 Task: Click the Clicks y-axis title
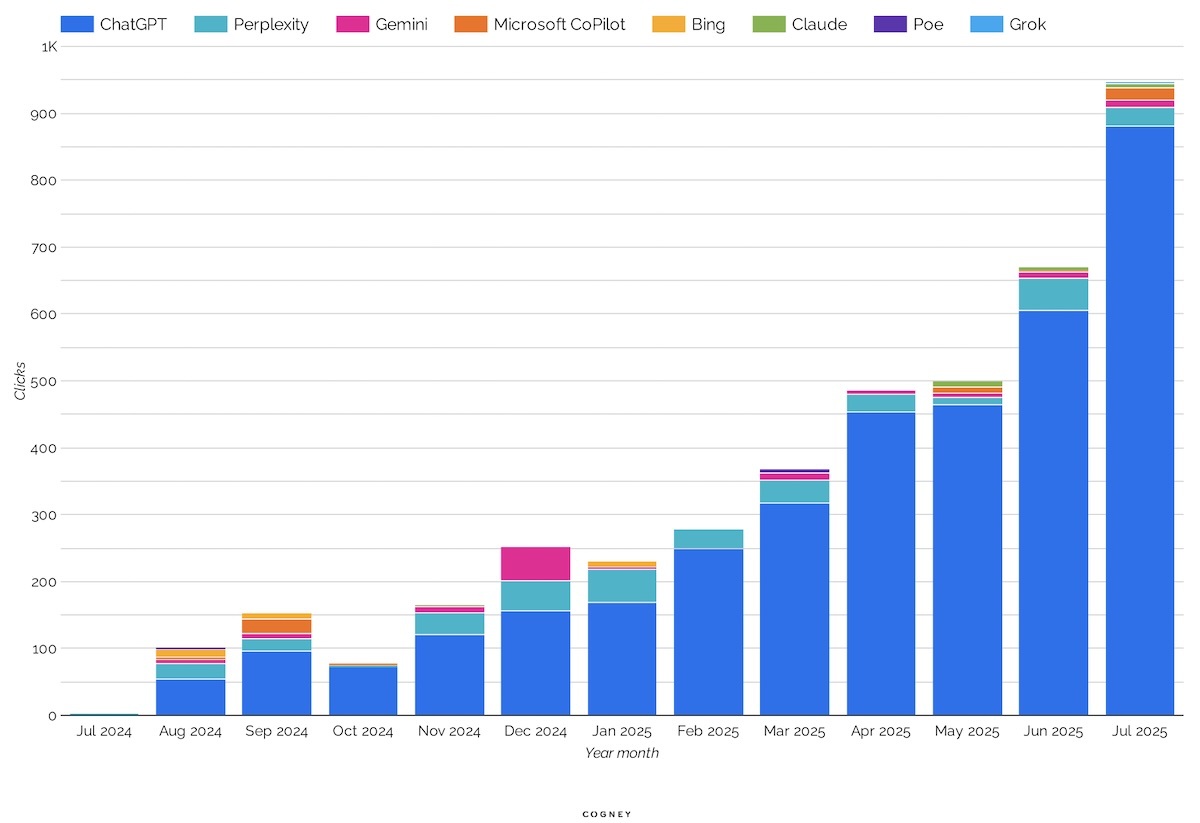(x=21, y=381)
